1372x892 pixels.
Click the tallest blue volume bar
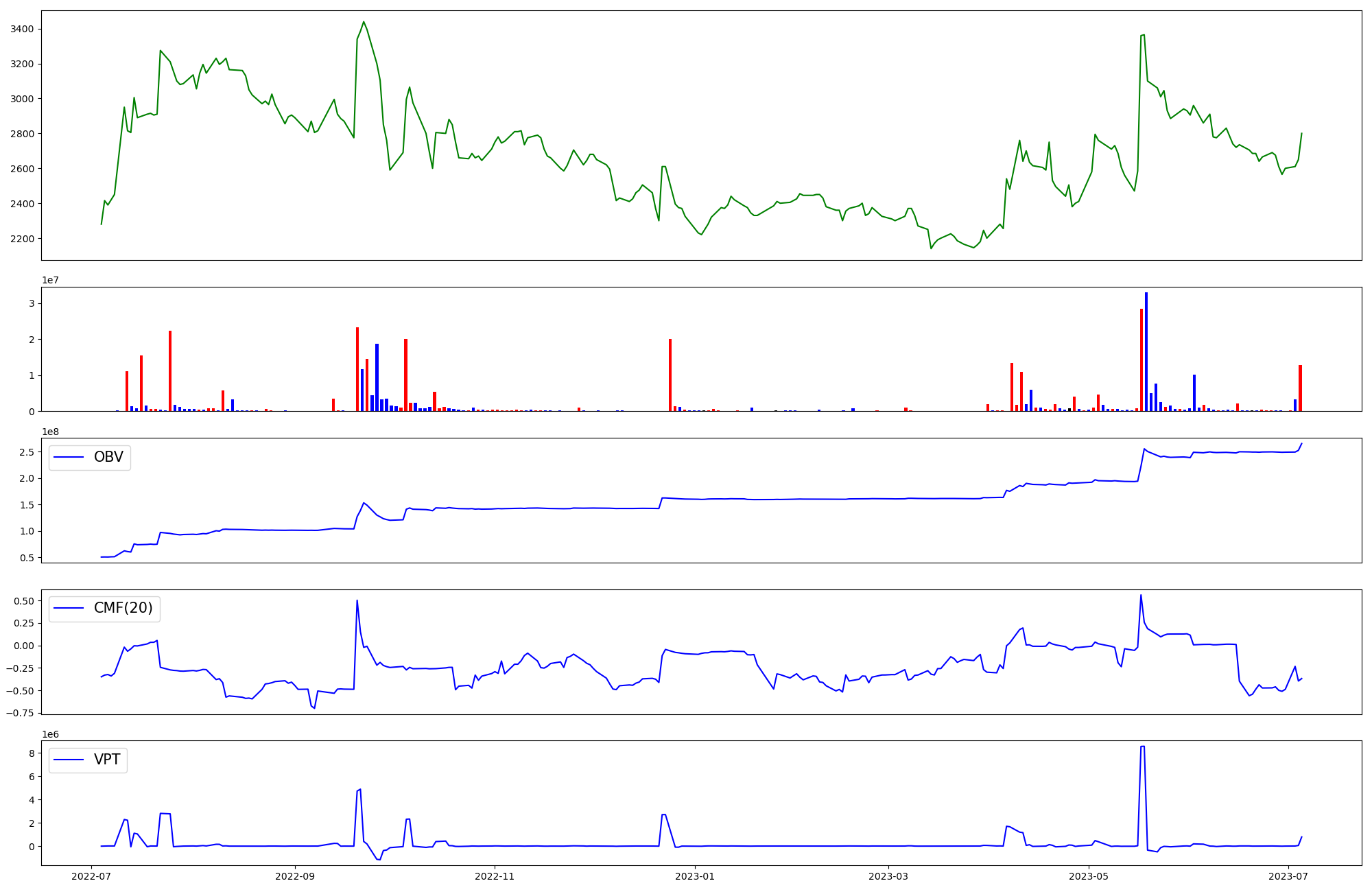pyautogui.click(x=1146, y=350)
